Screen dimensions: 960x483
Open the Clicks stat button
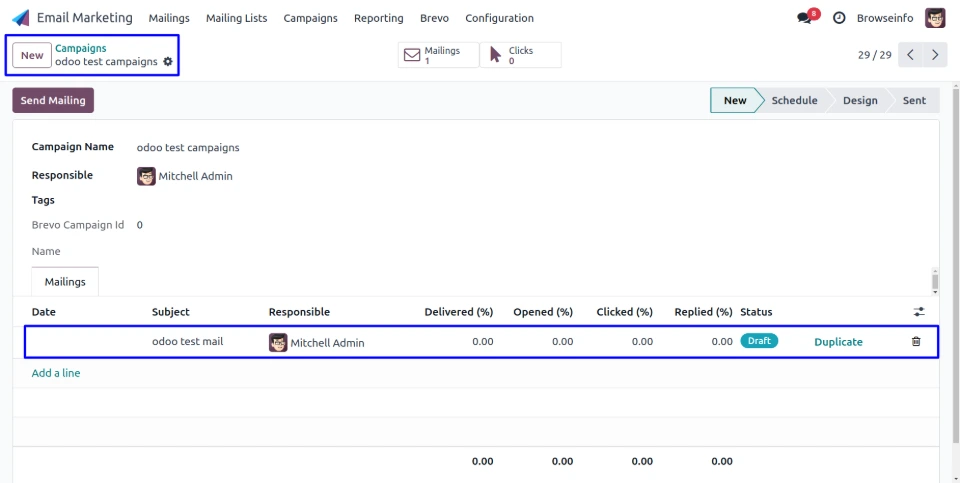click(x=520, y=55)
